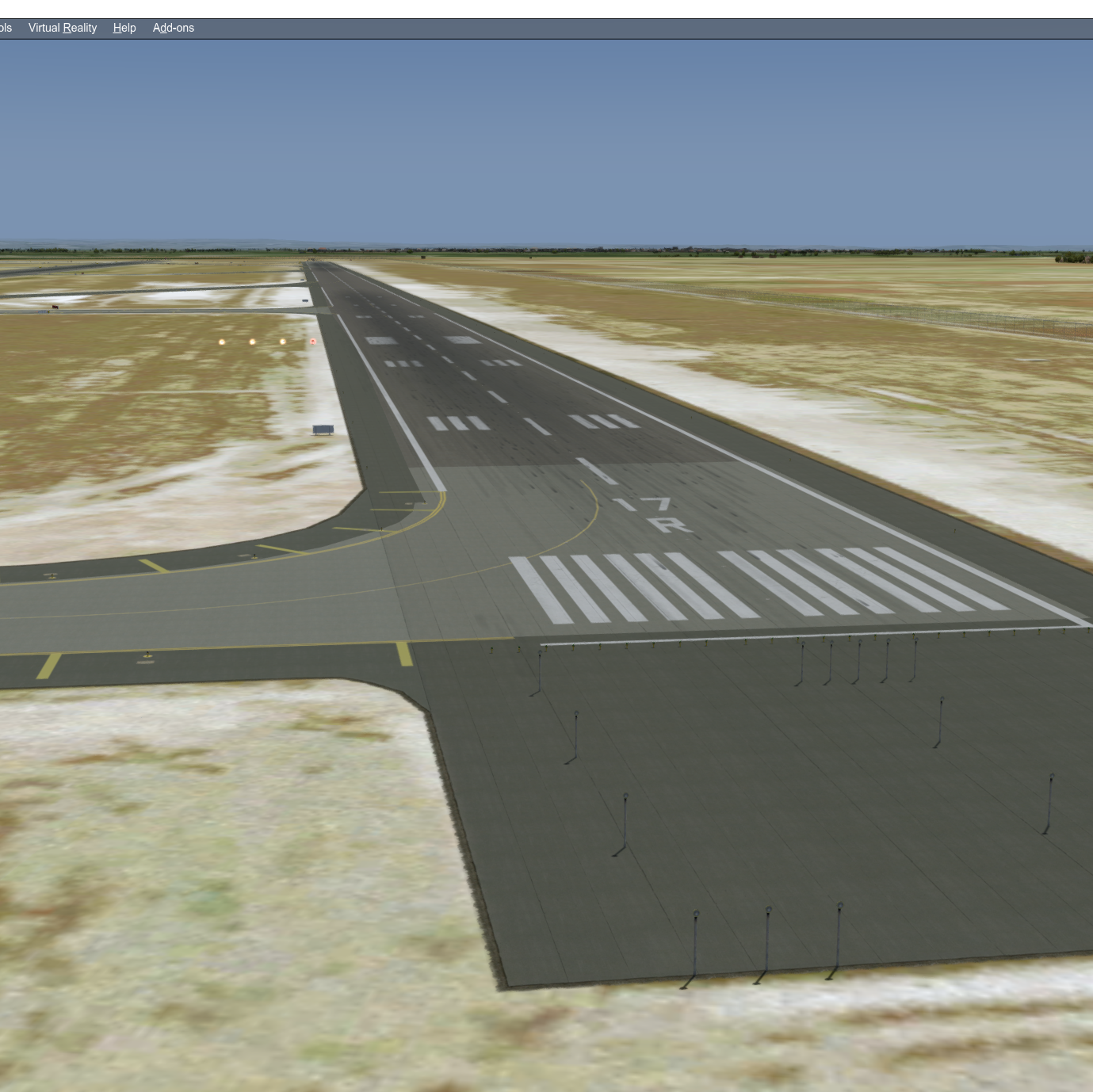1093x1092 pixels.
Task: Click the small red object near far taxiway
Action: pyautogui.click(x=55, y=307)
